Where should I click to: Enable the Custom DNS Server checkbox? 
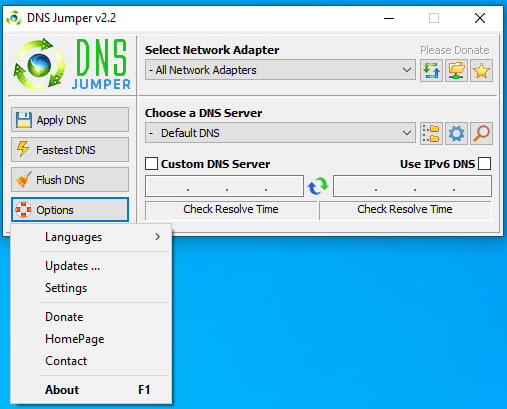151,164
